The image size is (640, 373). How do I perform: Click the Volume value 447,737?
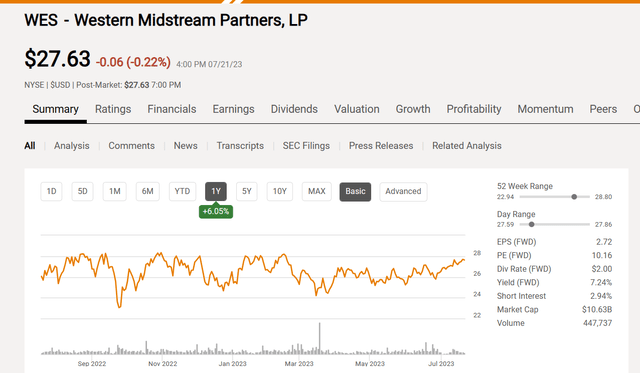(x=598, y=323)
